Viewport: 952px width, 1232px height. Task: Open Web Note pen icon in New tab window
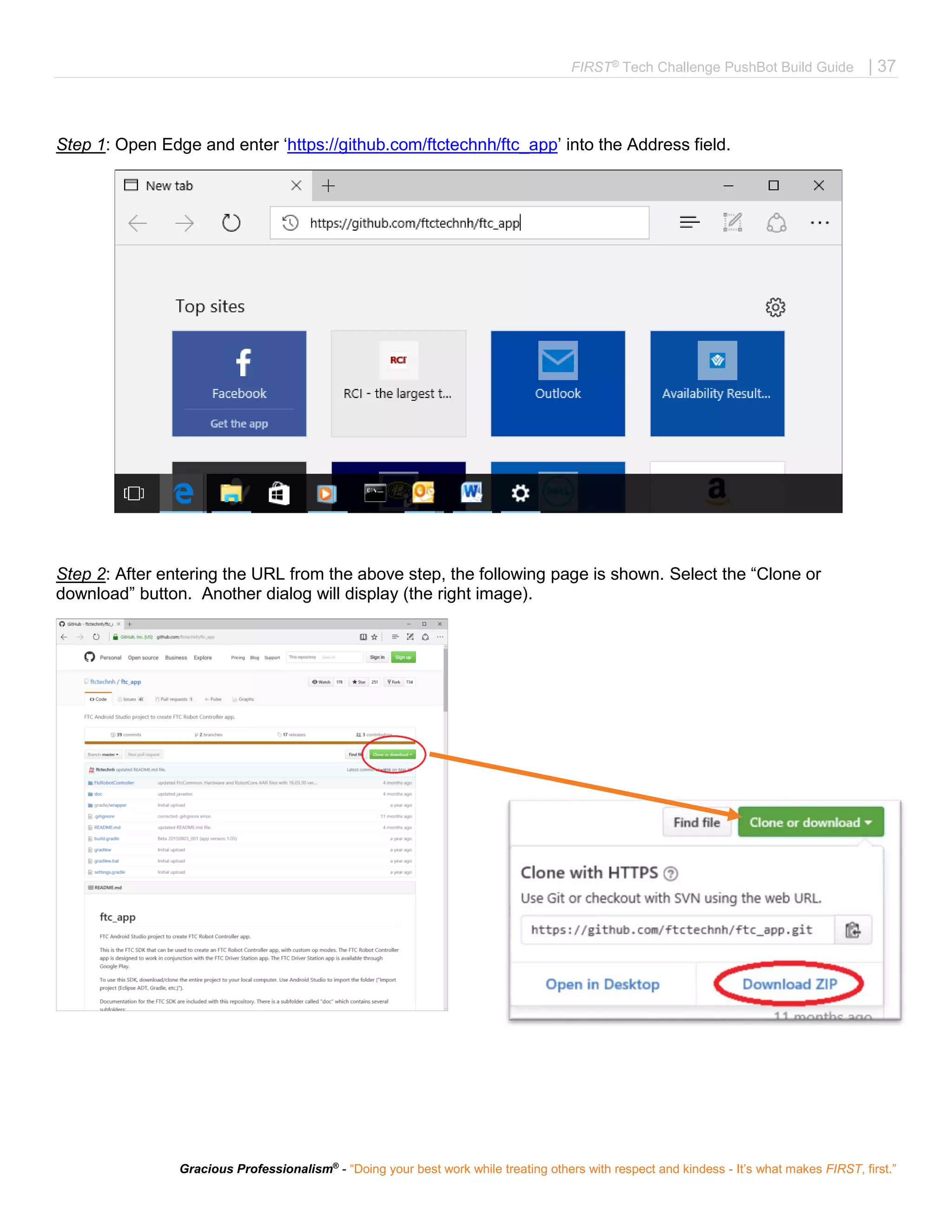click(733, 222)
